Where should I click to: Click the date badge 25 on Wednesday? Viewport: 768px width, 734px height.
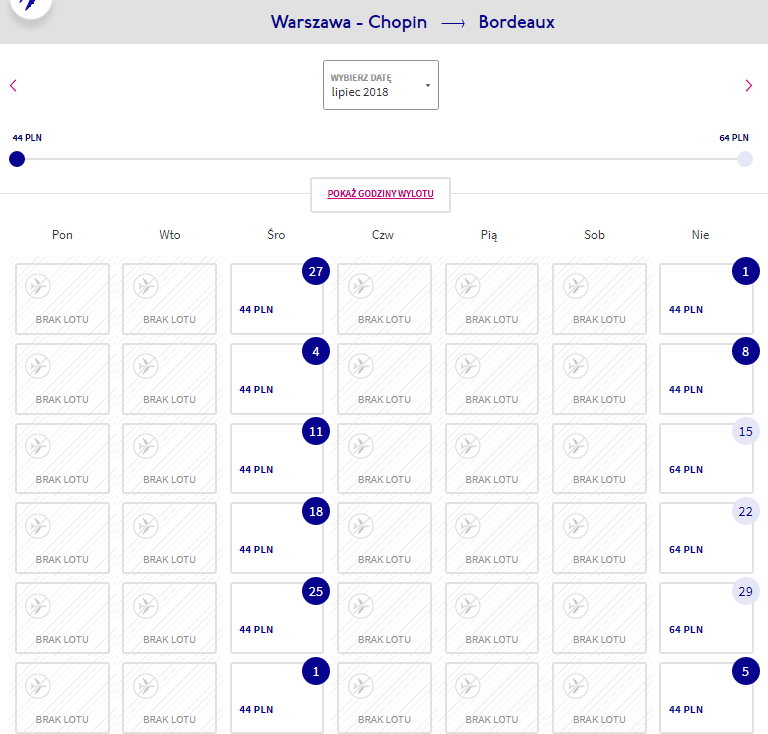click(x=316, y=592)
